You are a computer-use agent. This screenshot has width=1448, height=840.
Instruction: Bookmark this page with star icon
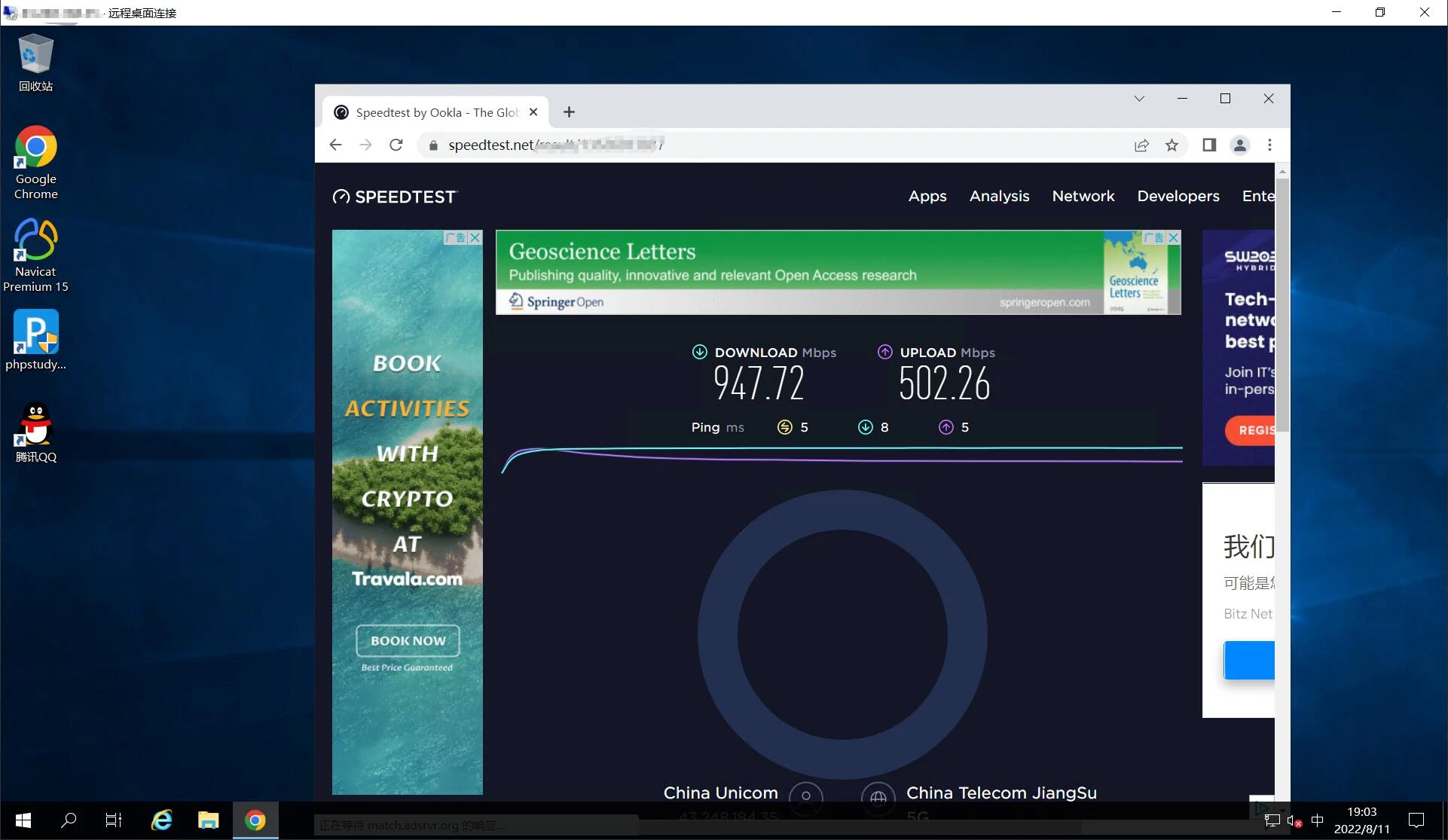(x=1172, y=145)
